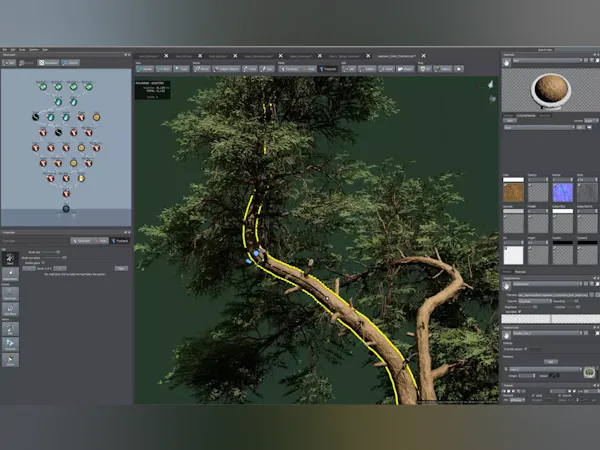Select the vertex Edit tool
This screenshot has height=450, width=600.
tap(10, 329)
